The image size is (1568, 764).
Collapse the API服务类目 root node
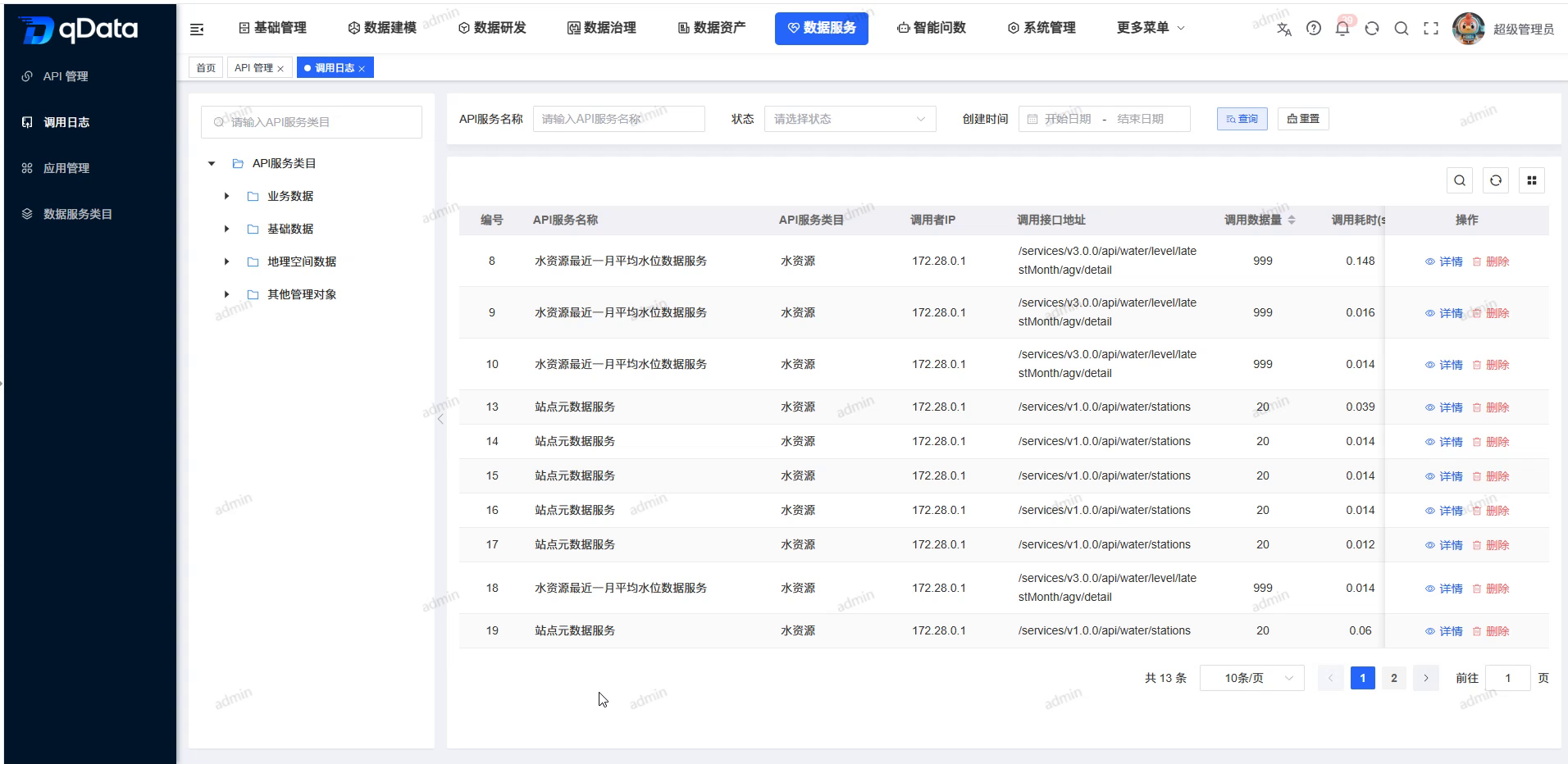pyautogui.click(x=212, y=163)
